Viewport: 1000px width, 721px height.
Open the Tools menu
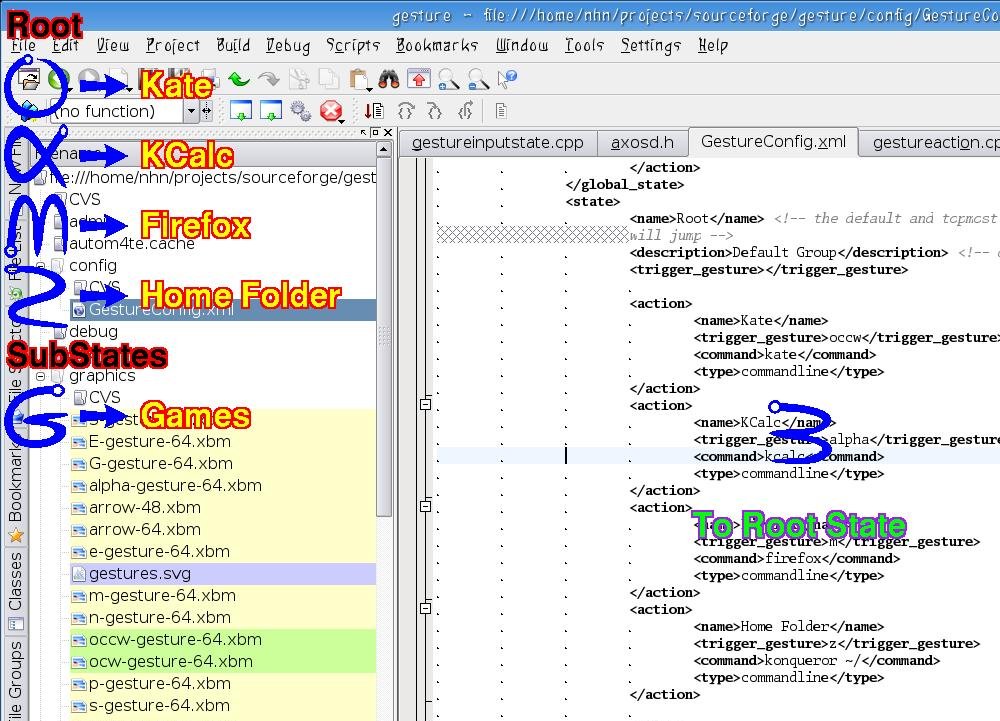(584, 45)
